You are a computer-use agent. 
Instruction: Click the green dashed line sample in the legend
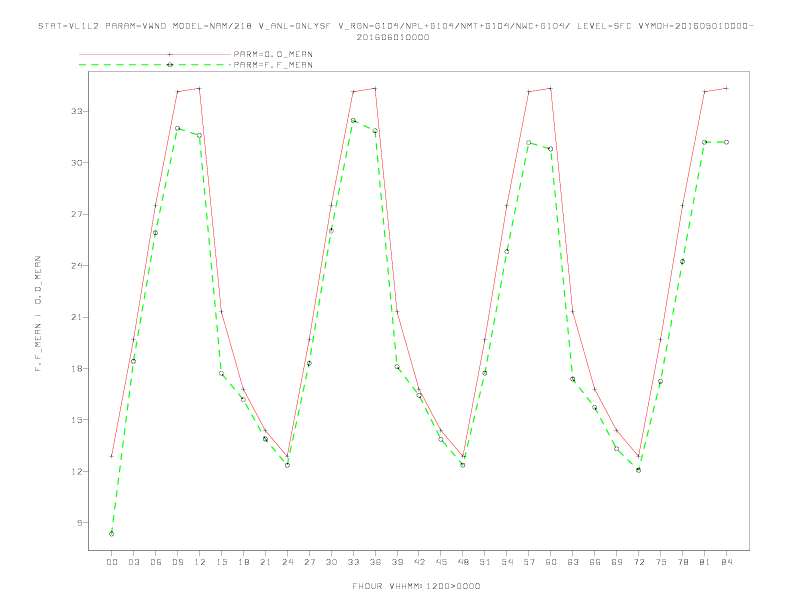click(155, 65)
